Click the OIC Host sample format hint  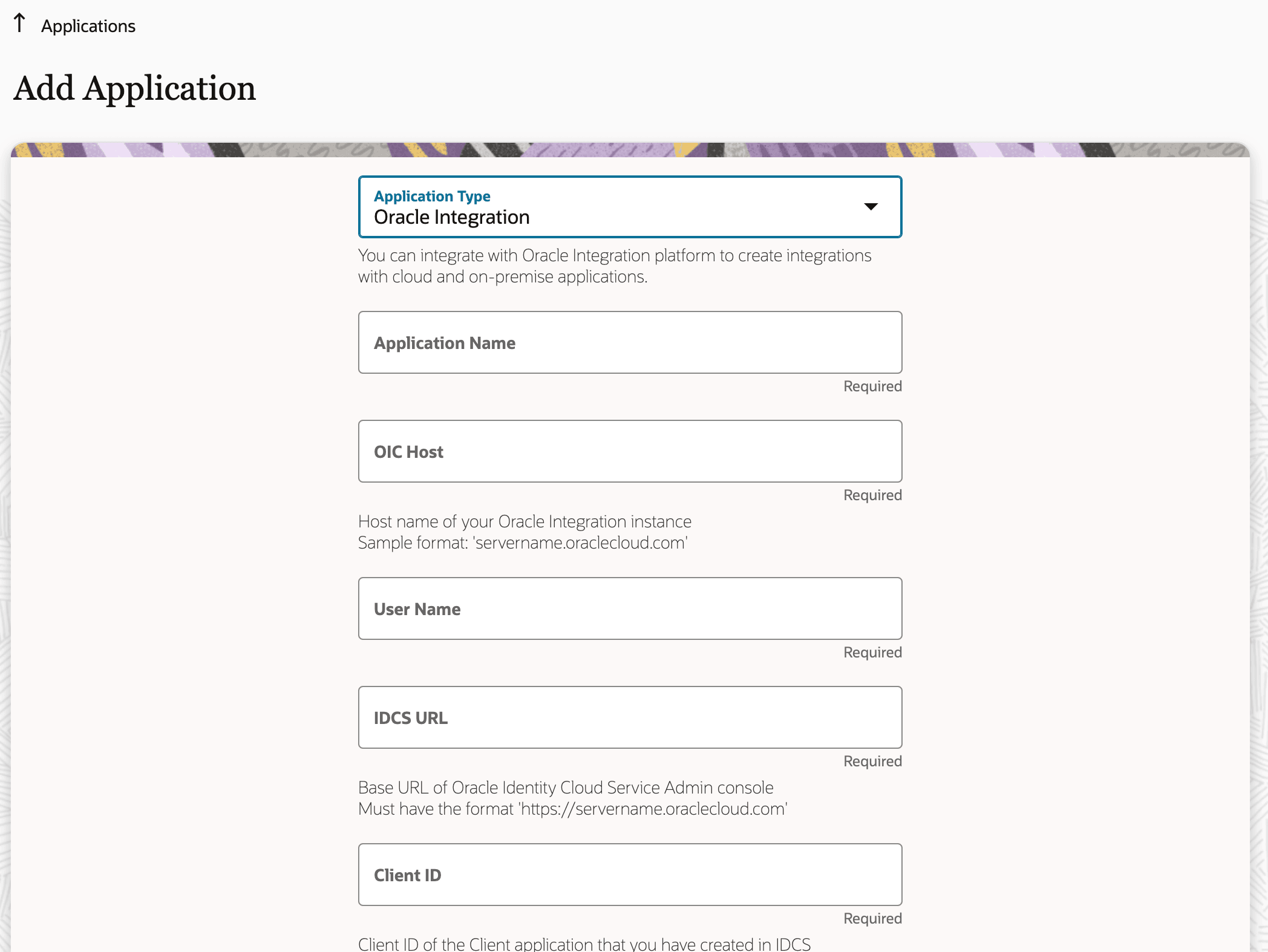(523, 543)
